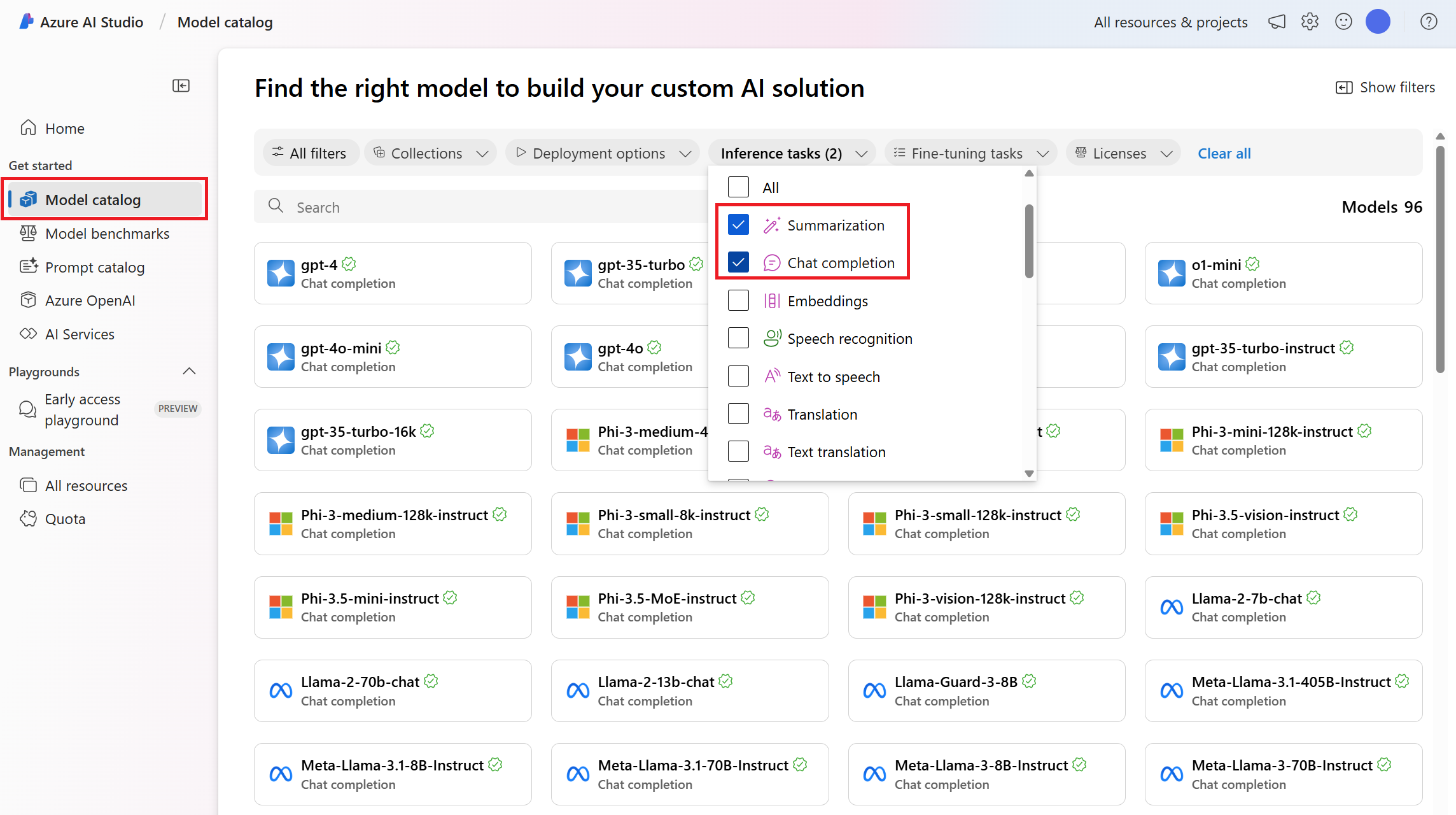
Task: Open the Meta-Llama-3.1-405B-Instruct card
Action: click(x=1283, y=691)
